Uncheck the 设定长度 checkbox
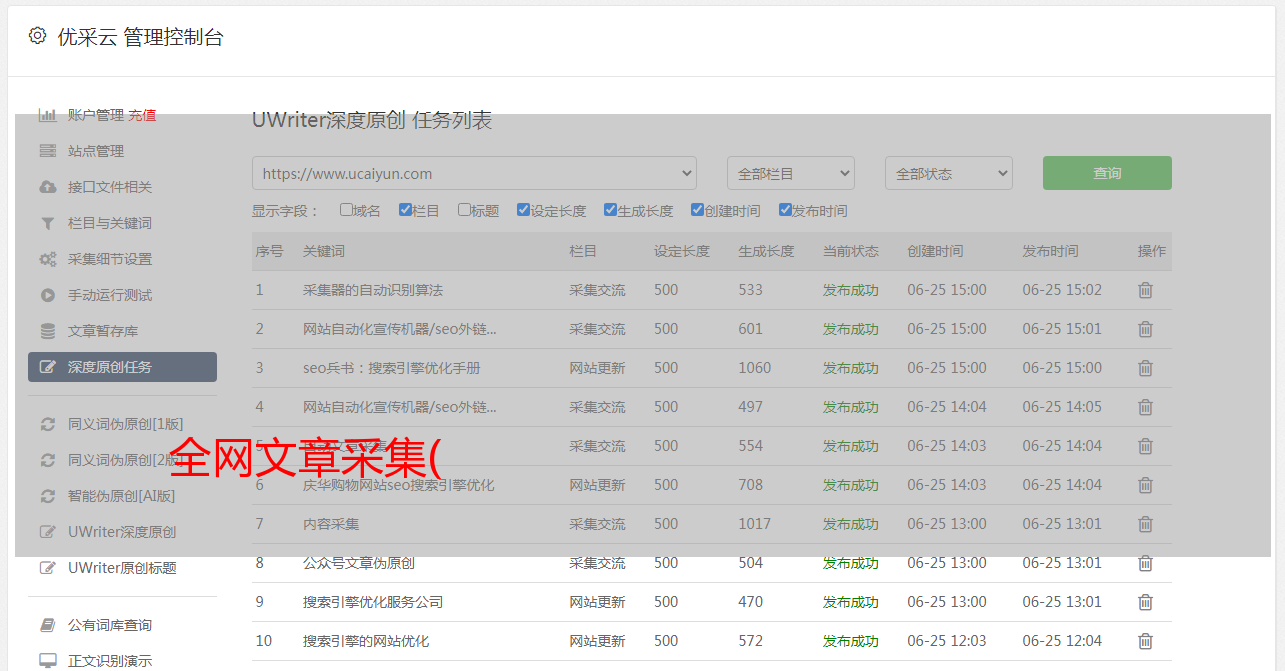 pos(523,210)
